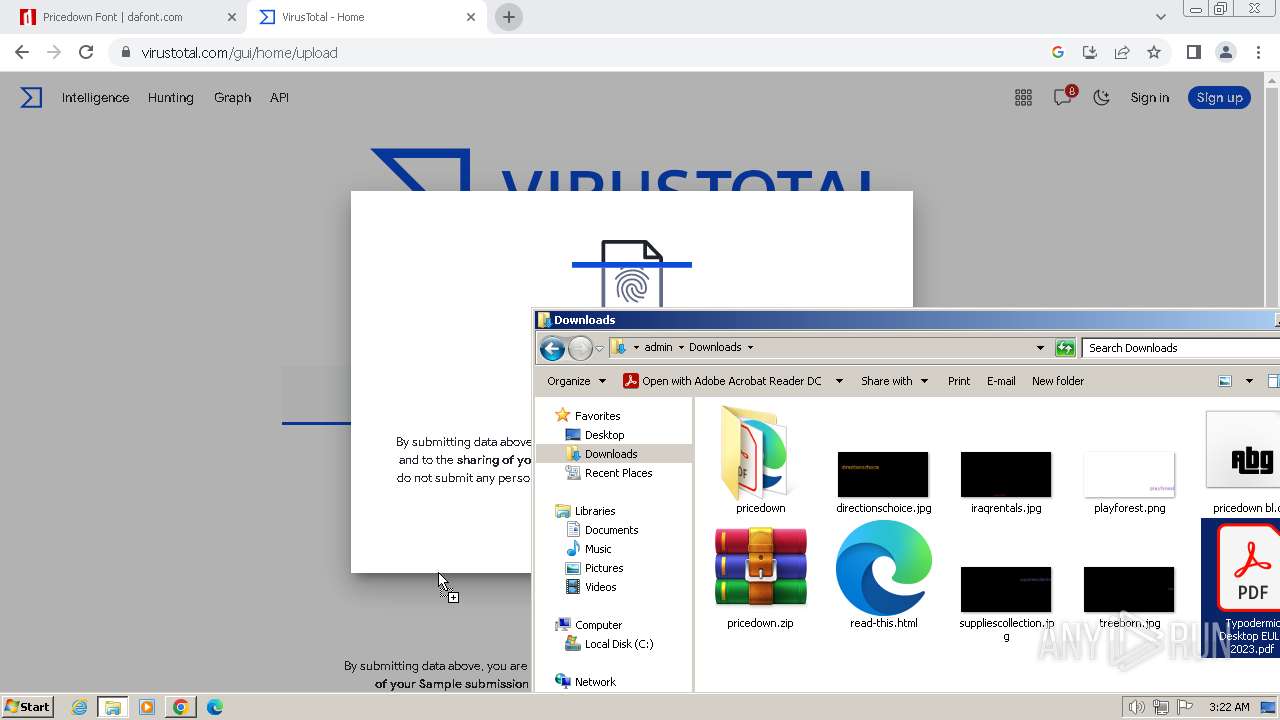Change view icon in Explorer toolbar
The image size is (1280, 720).
(x=1225, y=381)
